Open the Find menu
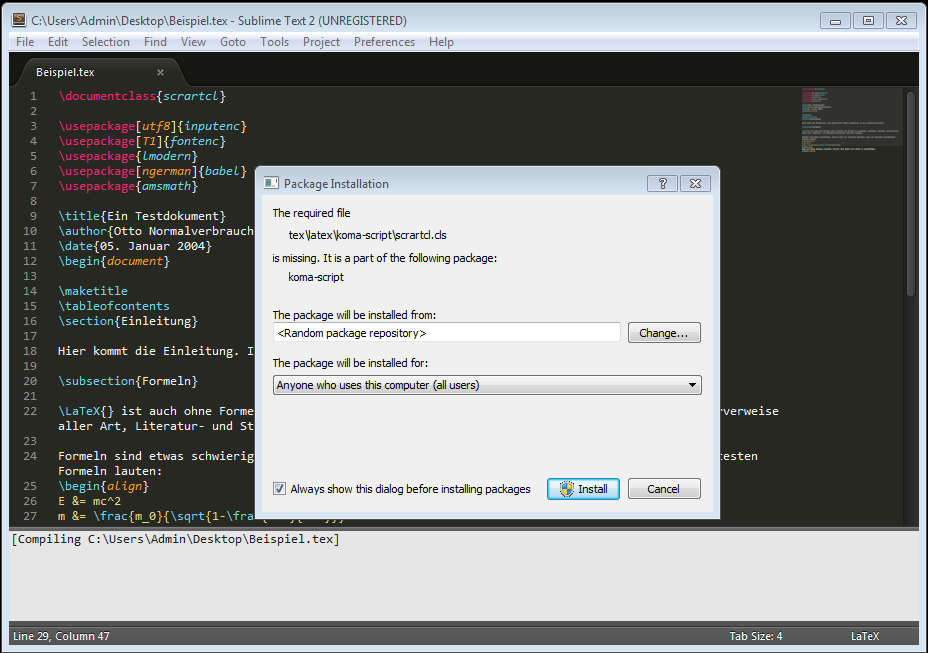 155,42
